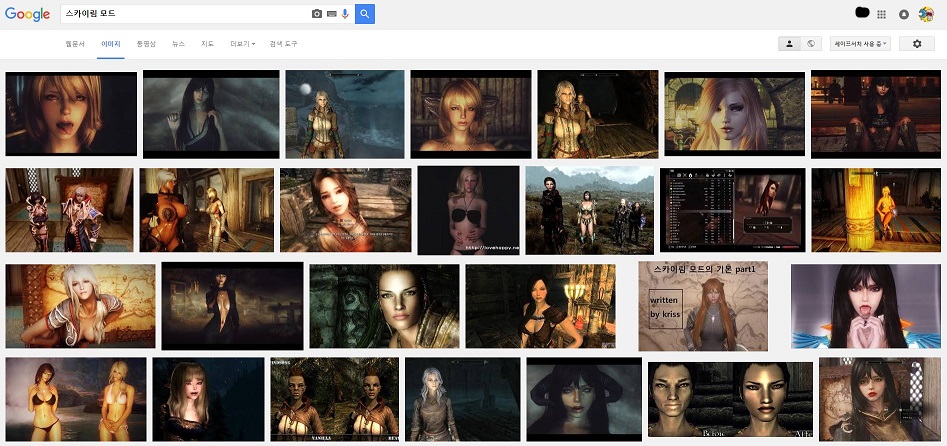Expand the 더보기 dropdown menu
The image size is (947, 446).
pyautogui.click(x=243, y=44)
